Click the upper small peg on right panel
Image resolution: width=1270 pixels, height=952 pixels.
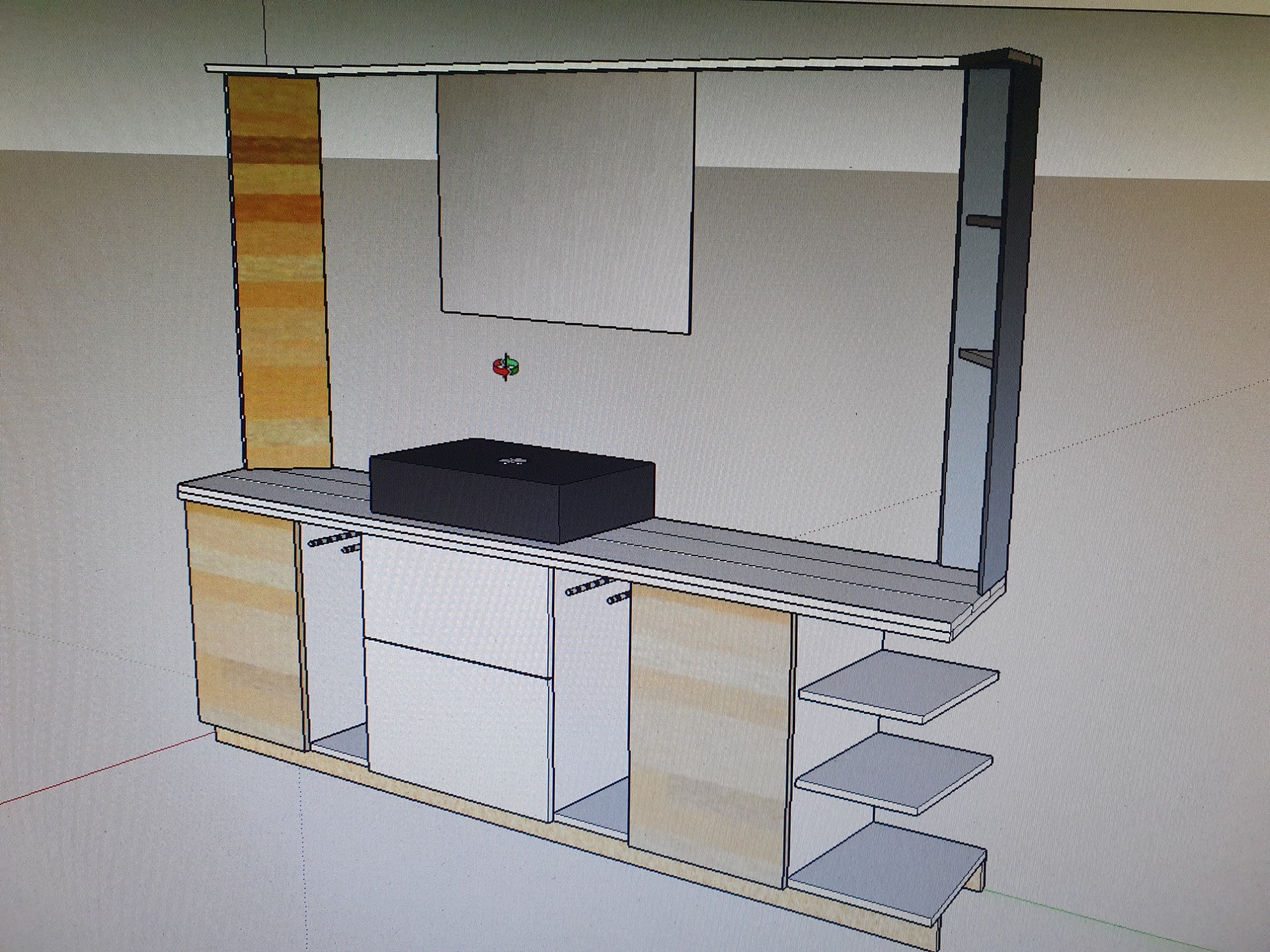984,221
